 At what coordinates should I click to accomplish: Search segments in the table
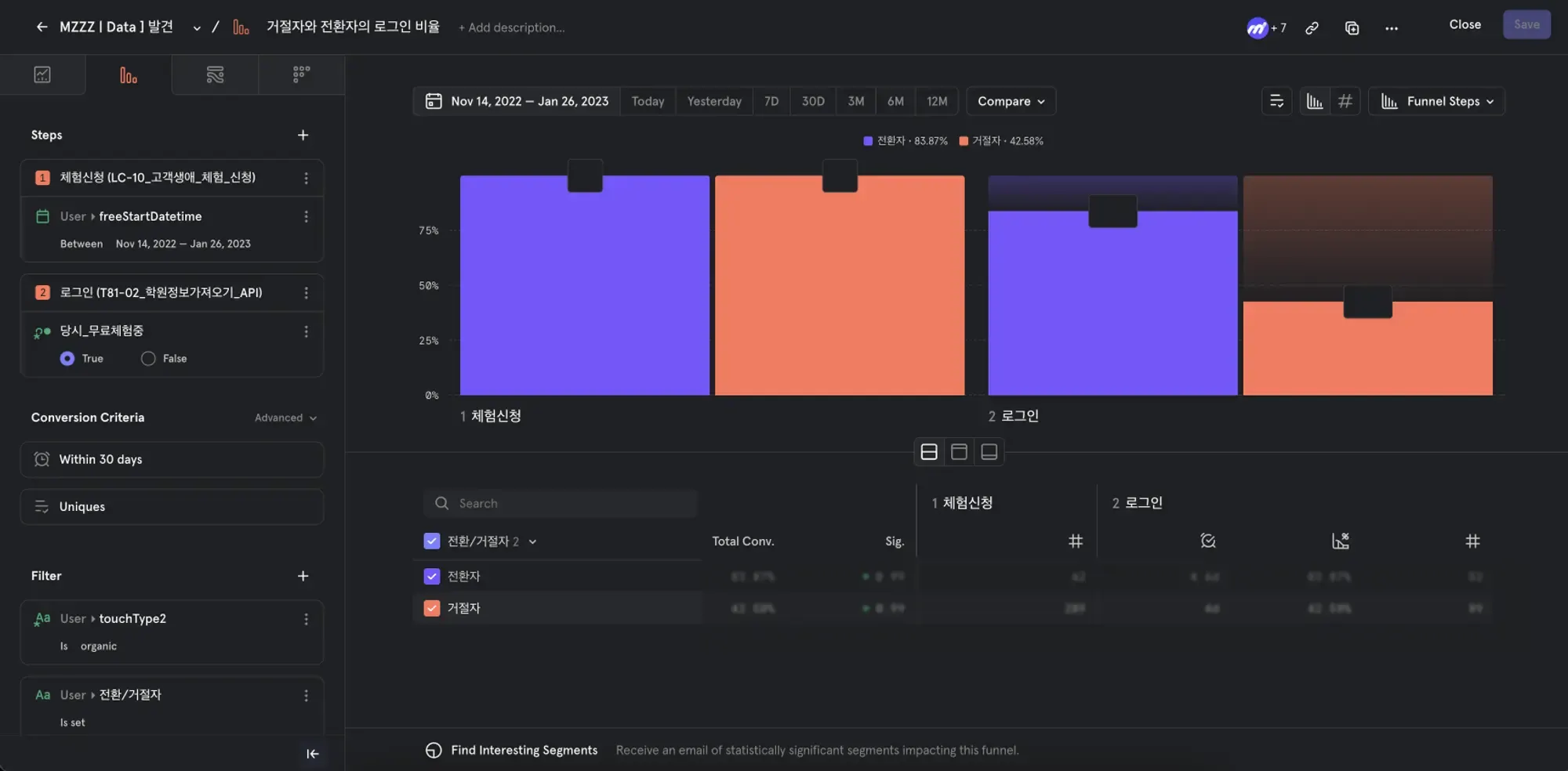click(560, 504)
